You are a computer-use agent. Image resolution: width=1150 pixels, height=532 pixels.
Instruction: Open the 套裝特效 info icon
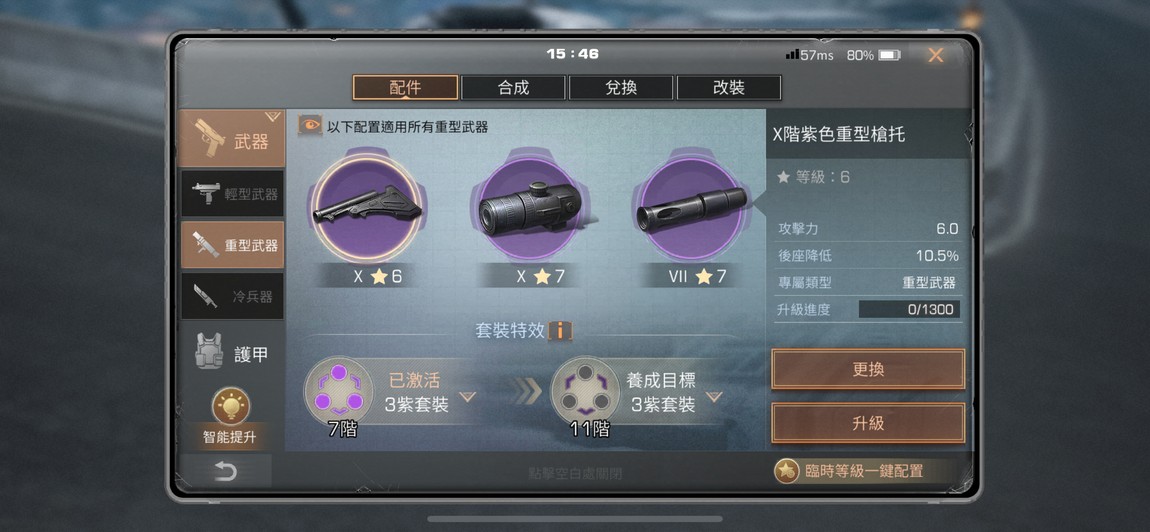[560, 330]
